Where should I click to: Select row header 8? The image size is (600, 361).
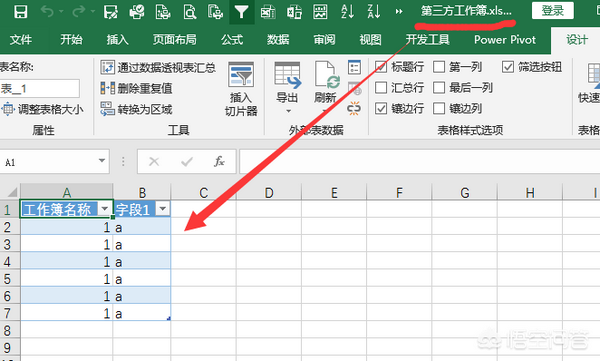pyautogui.click(x=9, y=331)
